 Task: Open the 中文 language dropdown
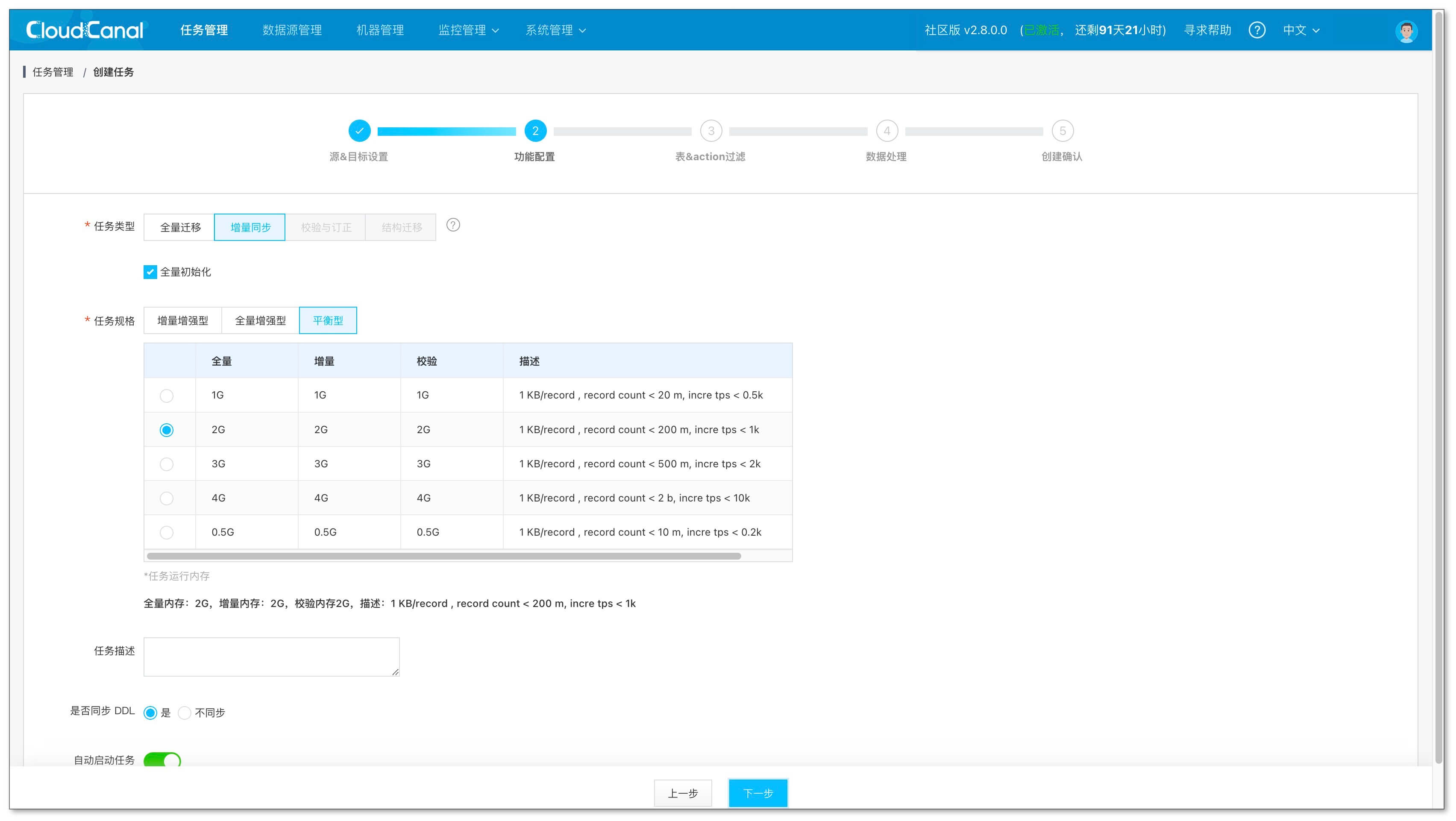(x=1300, y=30)
